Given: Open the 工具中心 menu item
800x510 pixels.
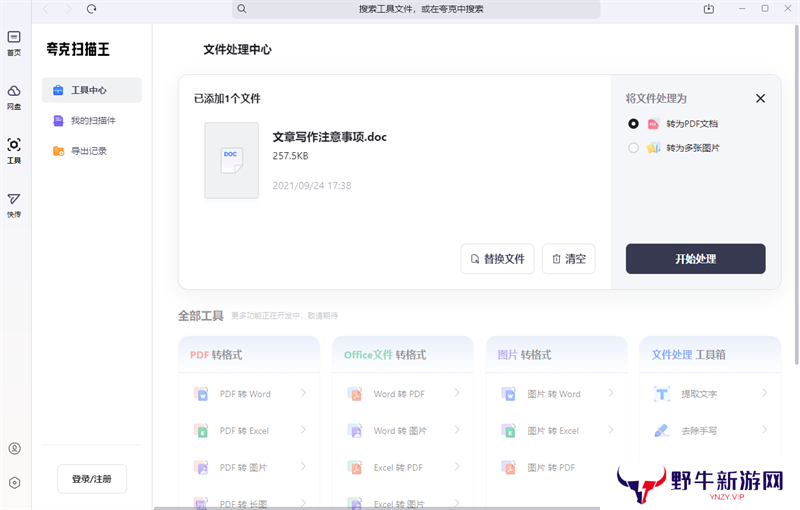Looking at the screenshot, I should [x=92, y=90].
